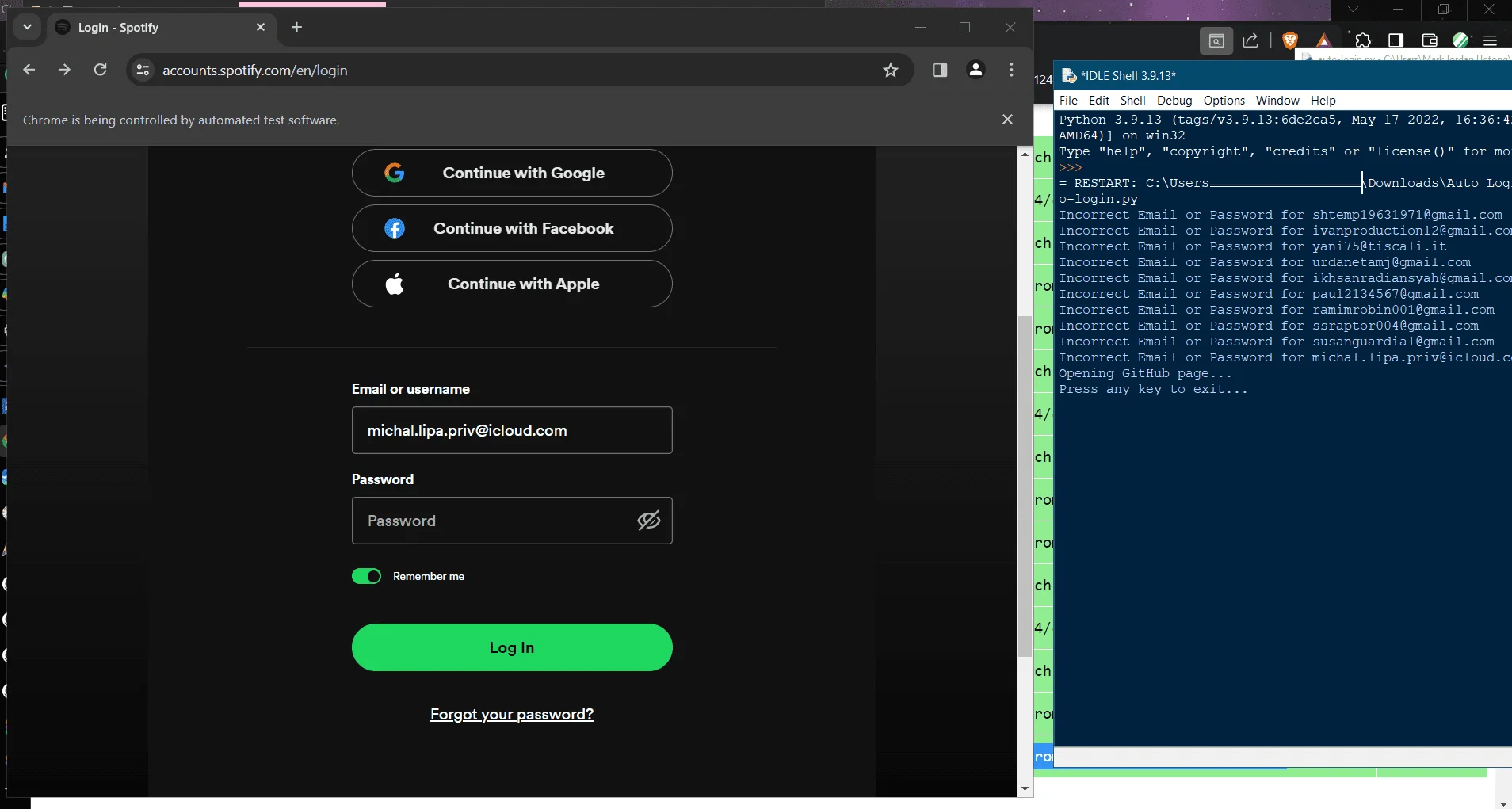Expand the tab search dropdown arrow
This screenshot has width=1512, height=809.
27,27
